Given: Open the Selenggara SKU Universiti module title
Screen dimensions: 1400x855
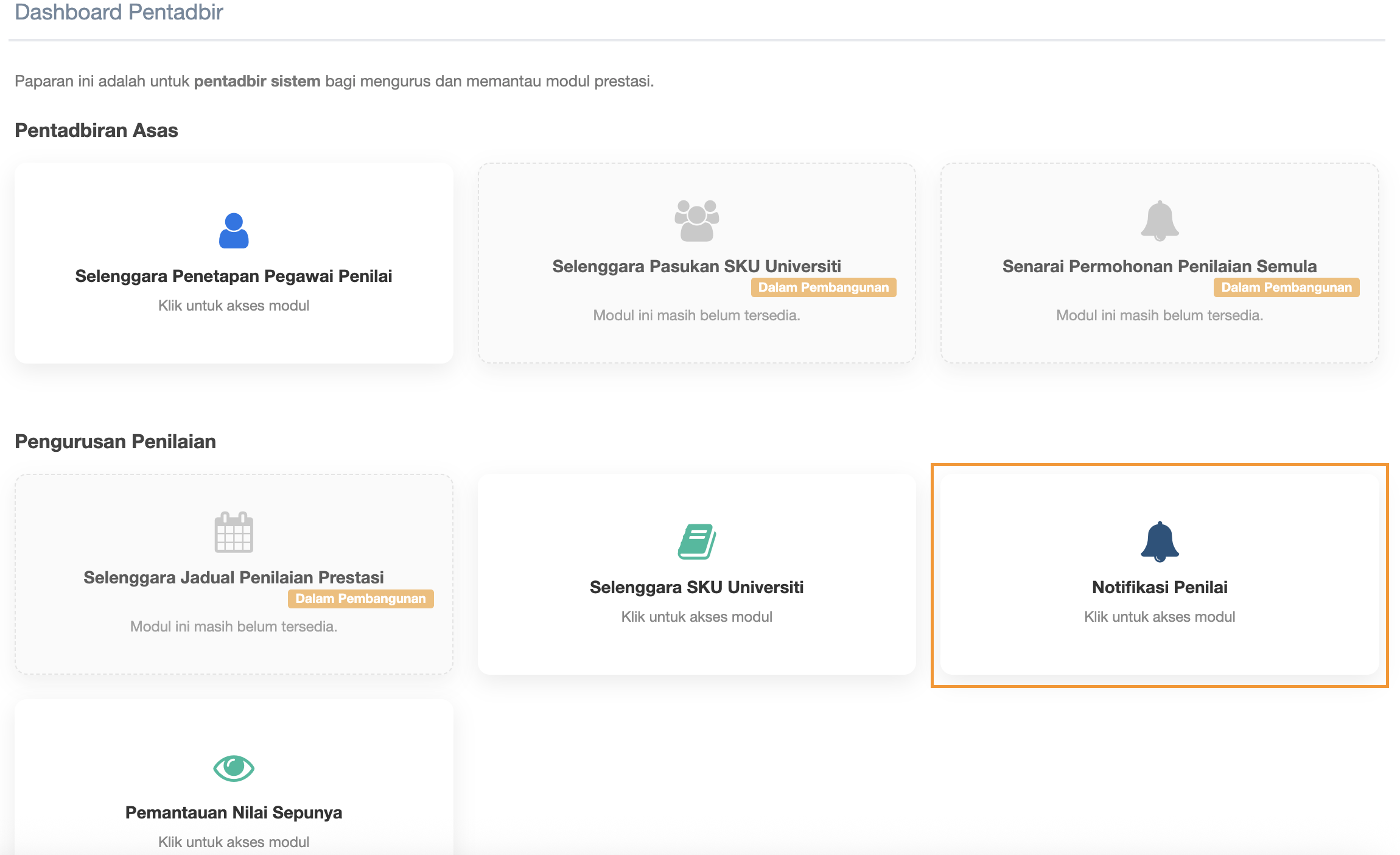Looking at the screenshot, I should (696, 587).
